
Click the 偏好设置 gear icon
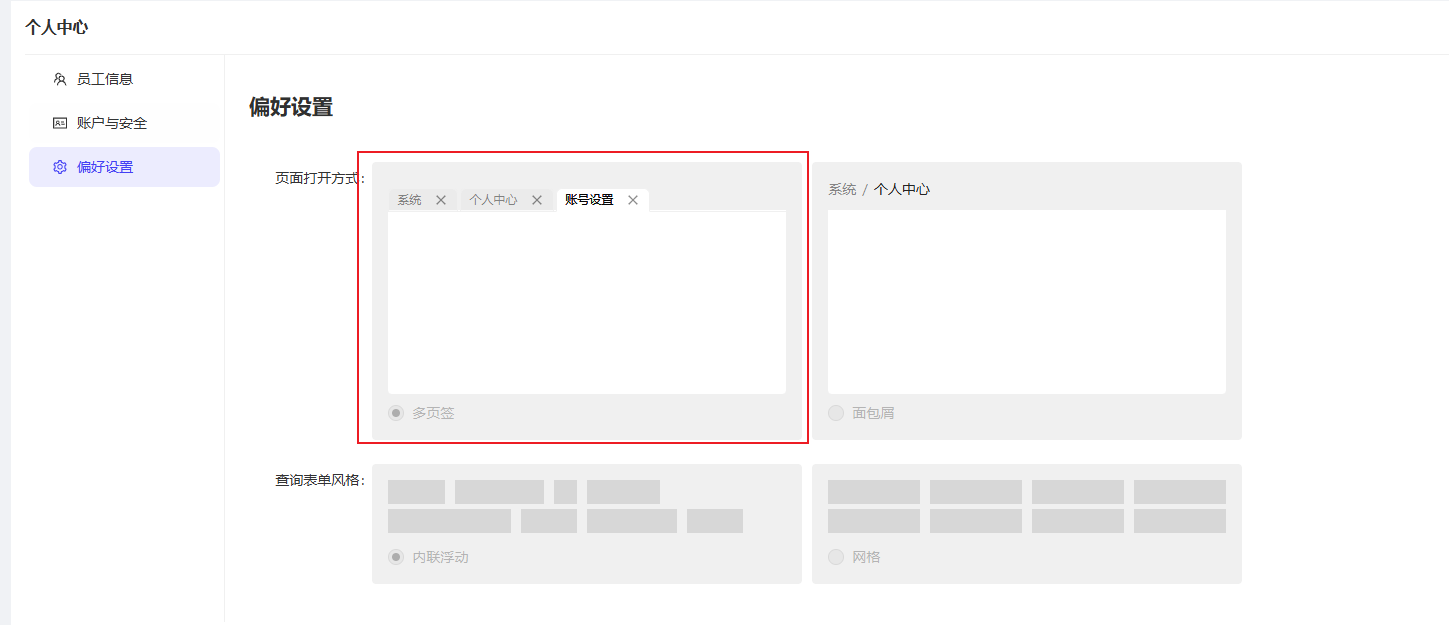coord(60,167)
